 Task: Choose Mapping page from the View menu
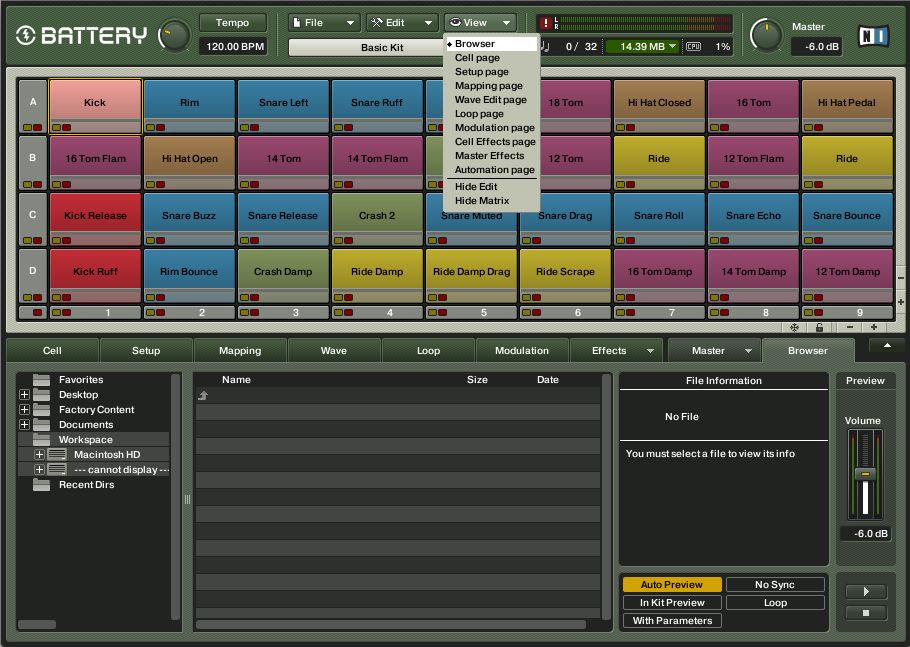490,85
